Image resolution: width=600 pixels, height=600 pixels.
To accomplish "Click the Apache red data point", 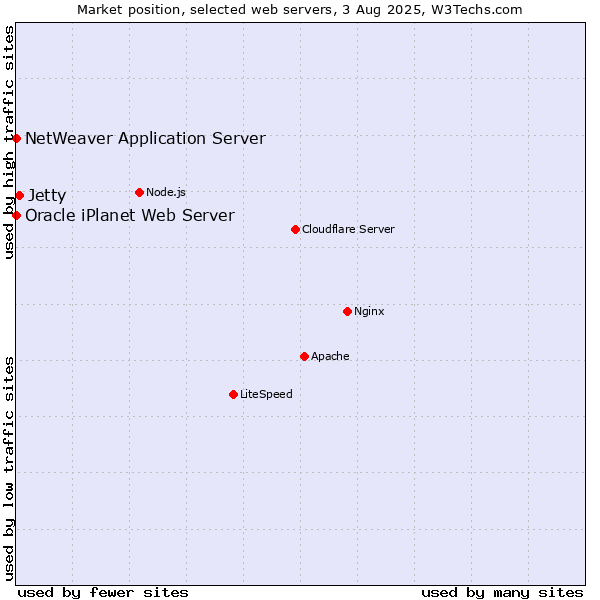I will (x=304, y=357).
